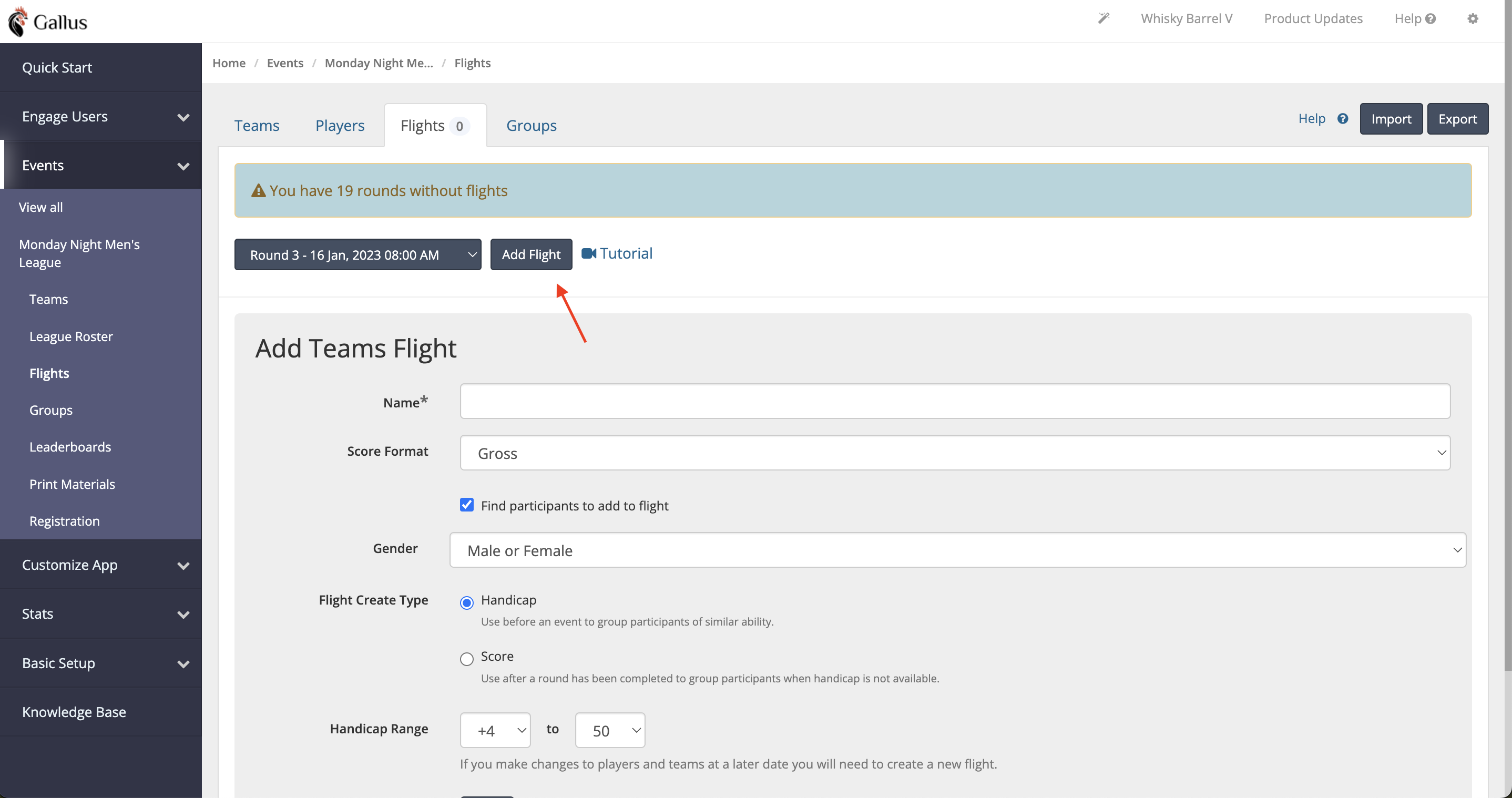Open Leaderboards in sidebar

70,447
